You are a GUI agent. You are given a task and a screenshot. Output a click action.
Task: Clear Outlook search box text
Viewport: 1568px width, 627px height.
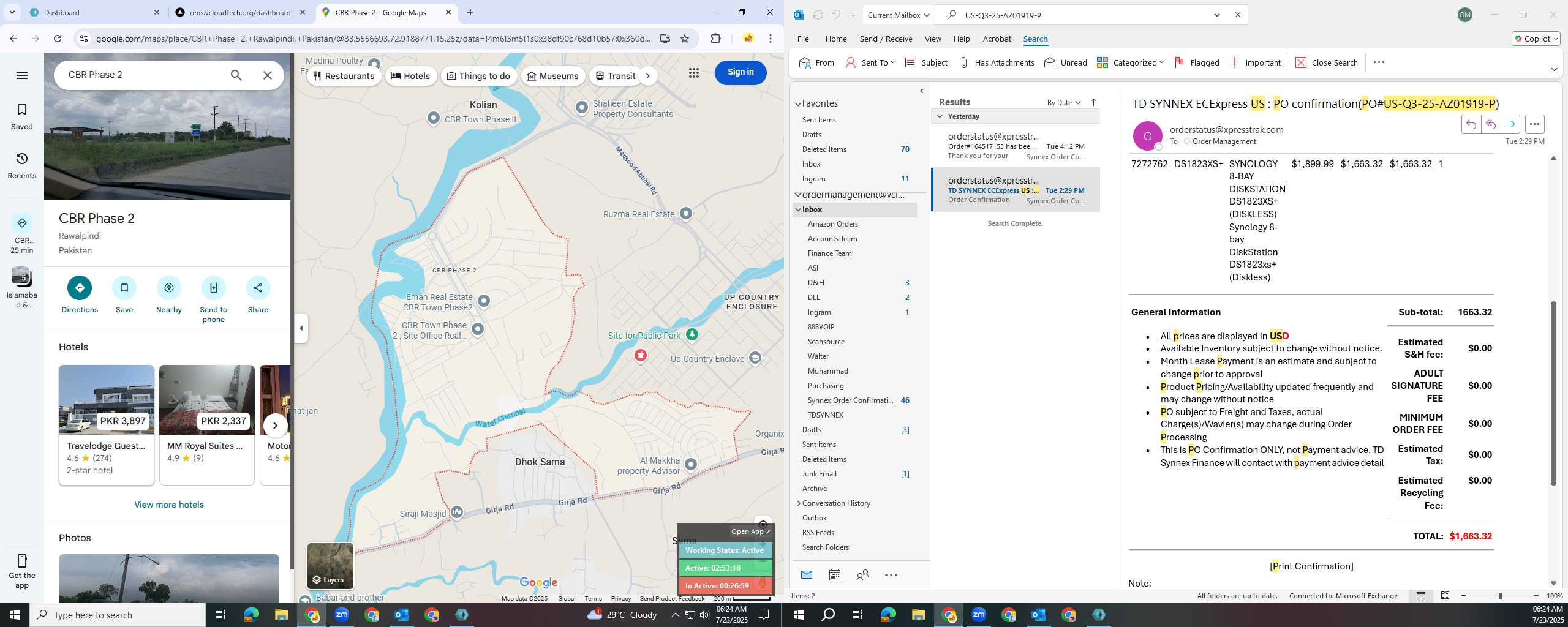[1237, 15]
